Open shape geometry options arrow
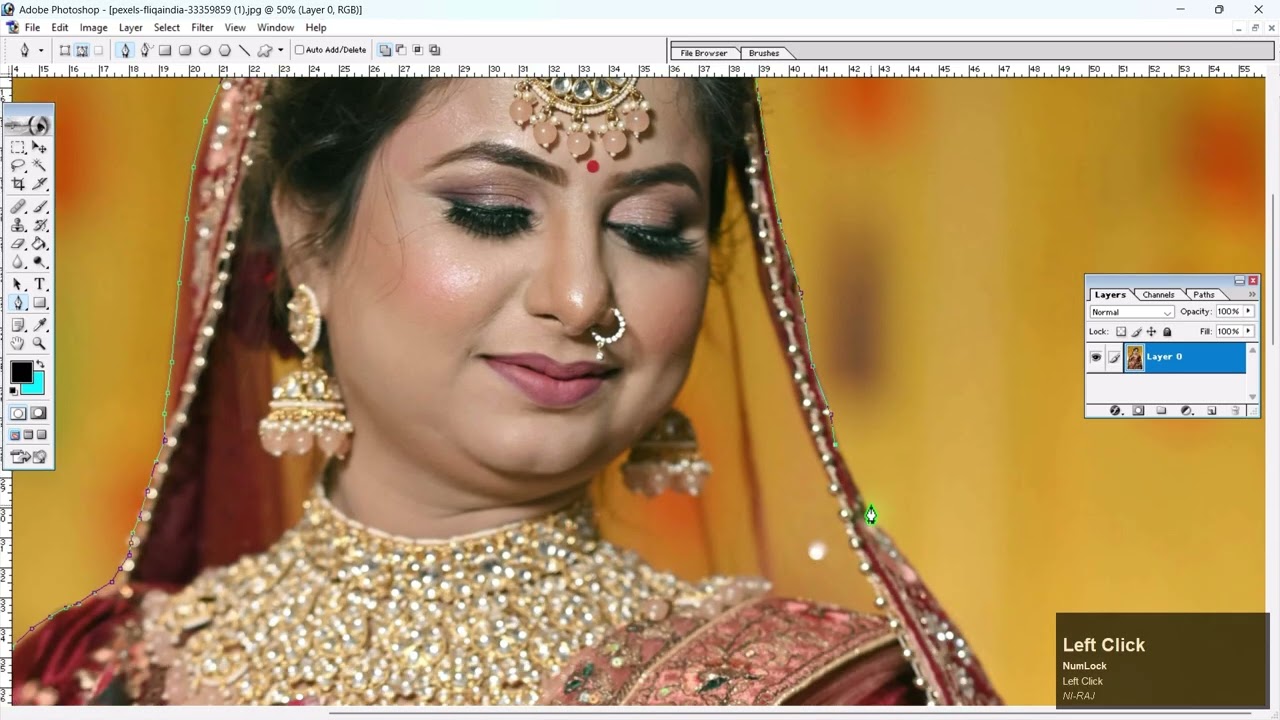This screenshot has height=720, width=1280. click(x=281, y=50)
